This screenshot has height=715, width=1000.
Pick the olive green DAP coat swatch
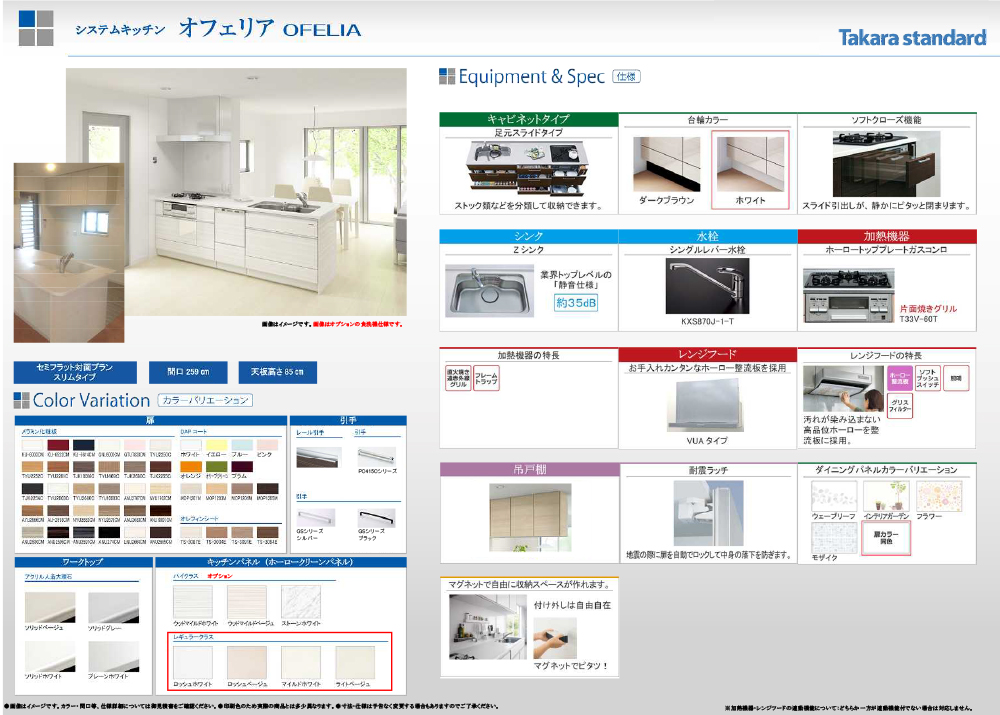(x=216, y=466)
